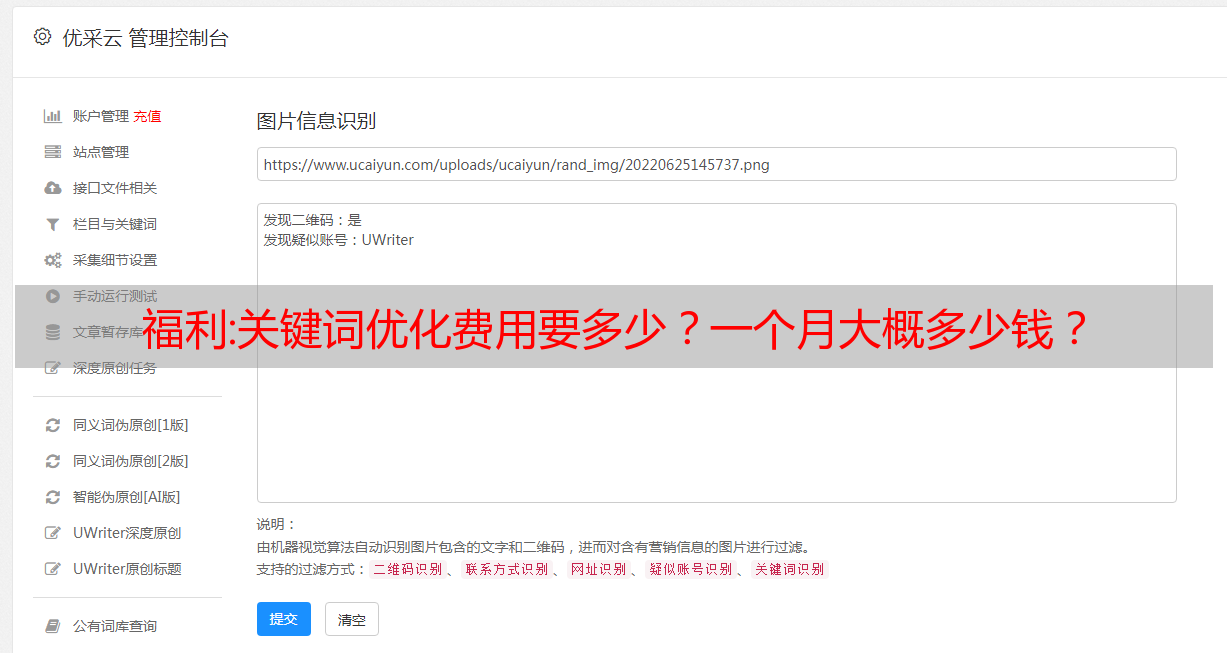This screenshot has width=1227, height=653.
Task: Click the refresh icon for 同义词伪原创[1版]
Action: tap(53, 425)
